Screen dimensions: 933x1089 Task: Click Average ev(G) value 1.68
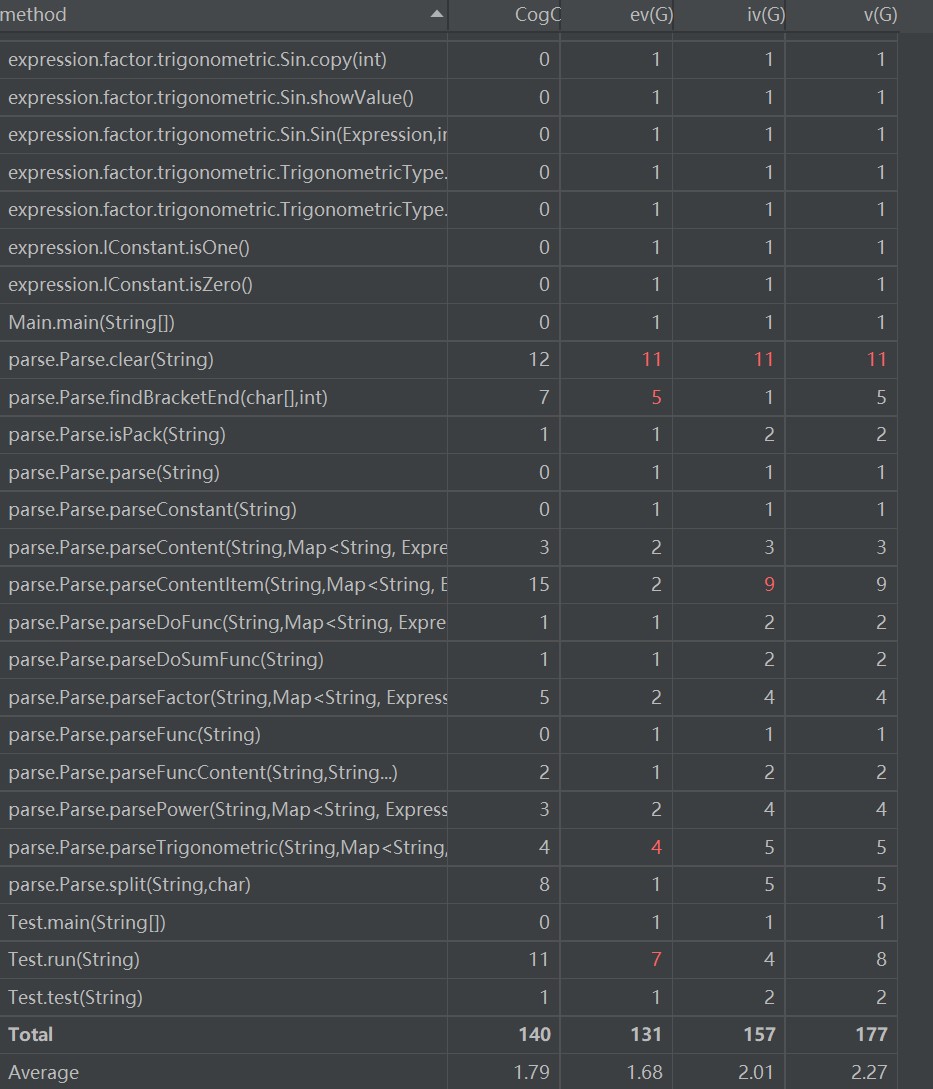tap(645, 1072)
